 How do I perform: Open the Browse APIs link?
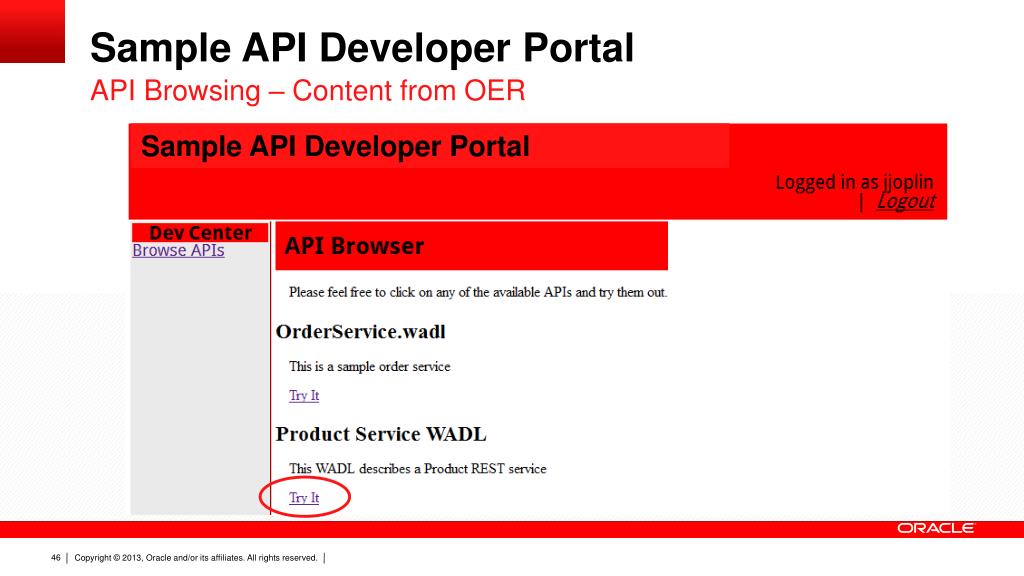(x=178, y=251)
